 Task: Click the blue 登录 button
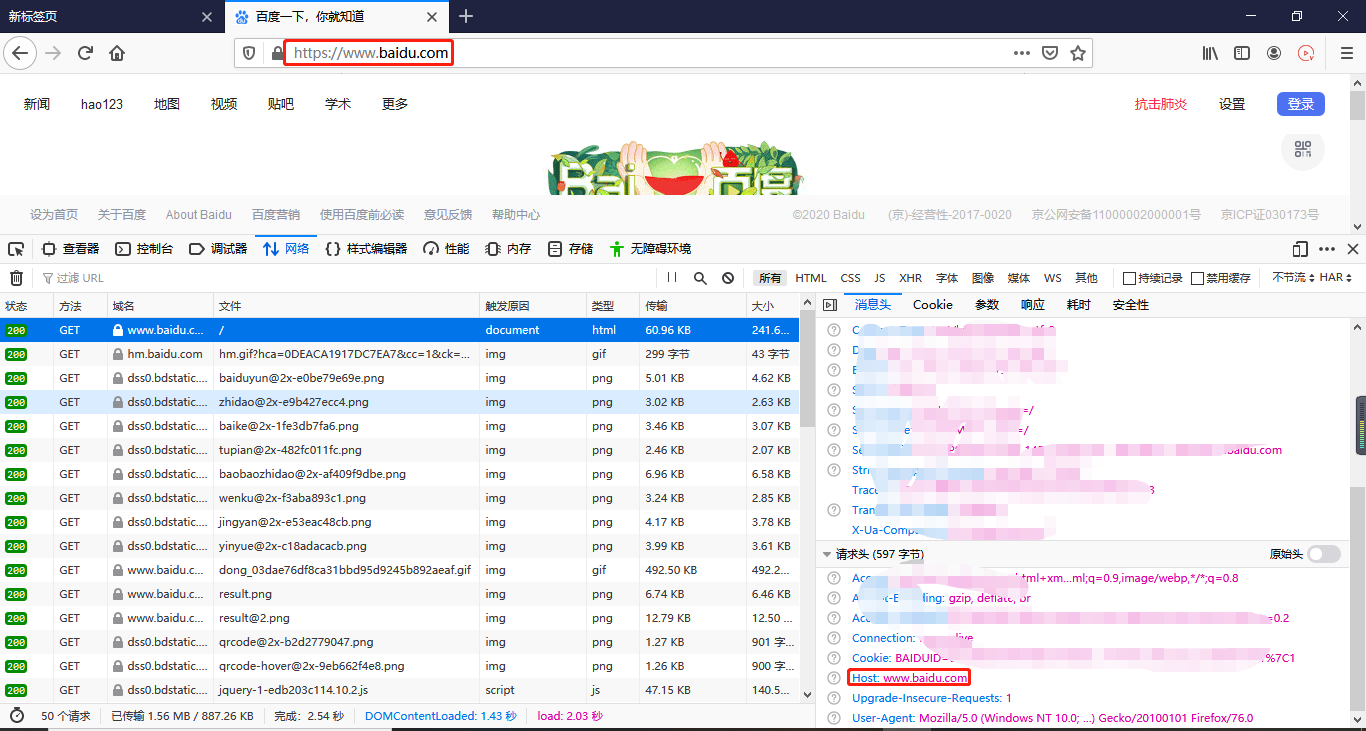click(1301, 104)
